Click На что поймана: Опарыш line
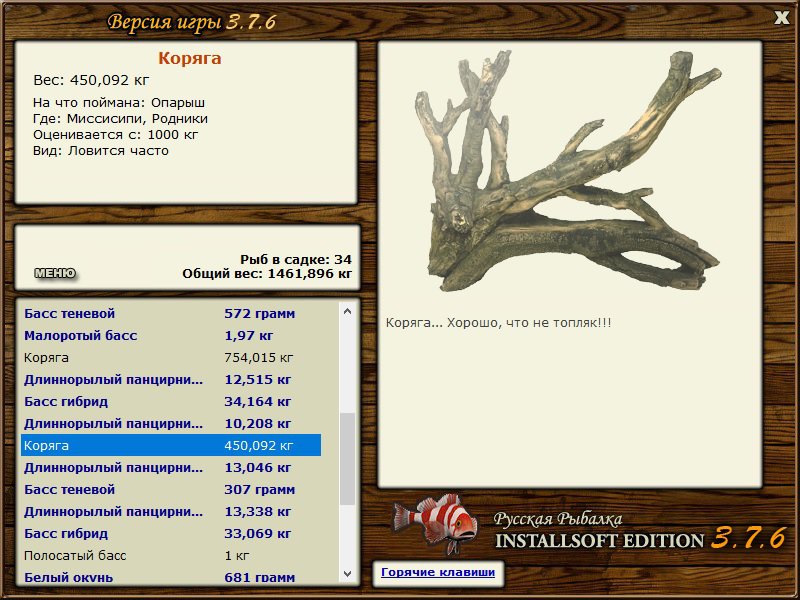 (119, 103)
